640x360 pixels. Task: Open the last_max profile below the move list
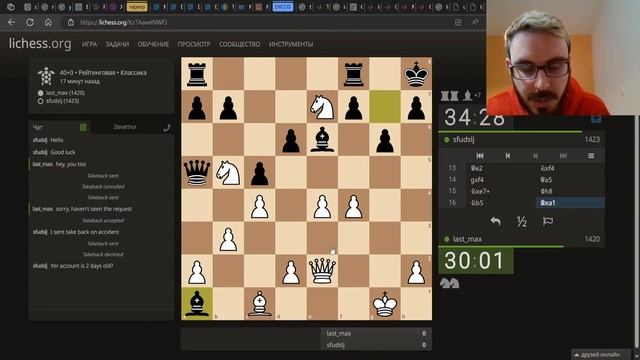click(x=467, y=239)
